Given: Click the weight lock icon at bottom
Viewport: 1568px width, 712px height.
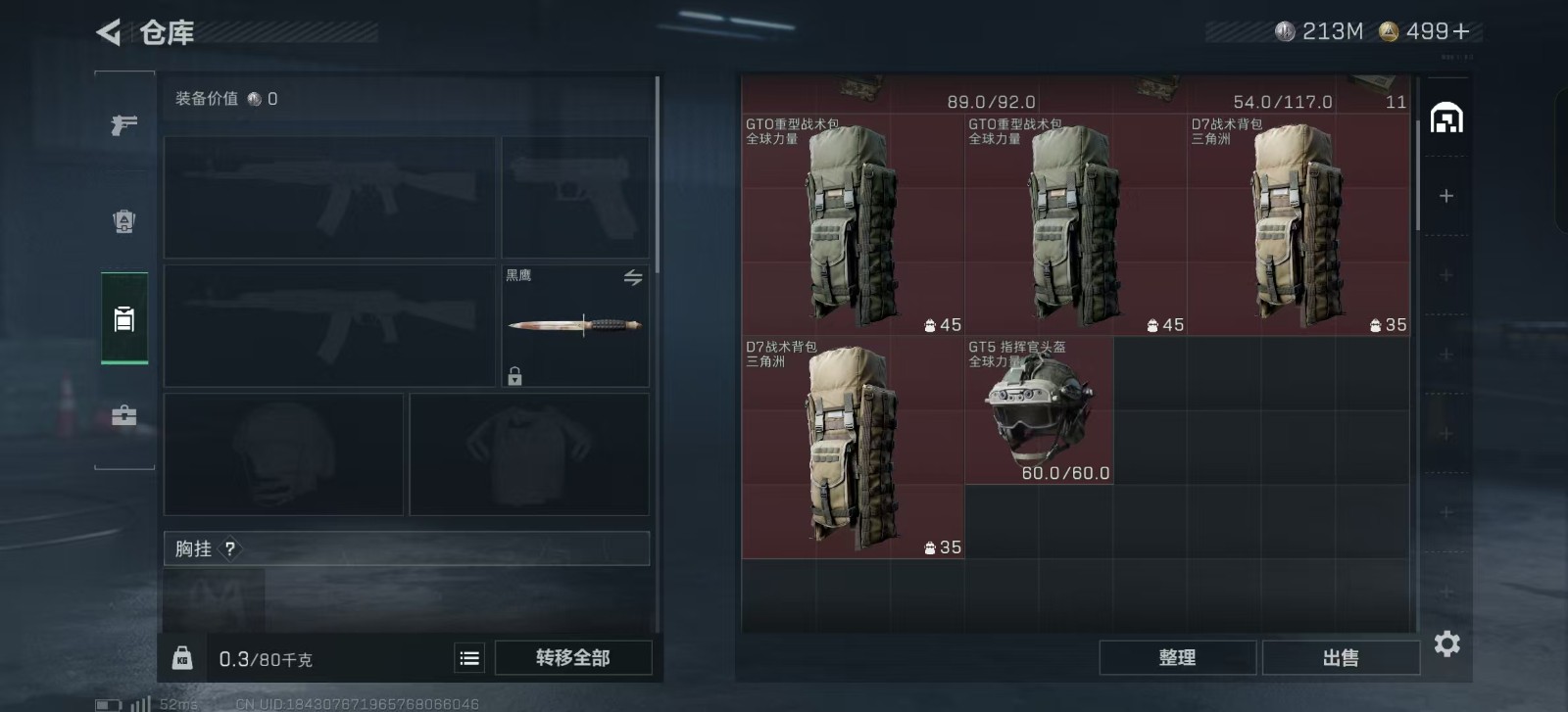Looking at the screenshot, I should (x=182, y=658).
